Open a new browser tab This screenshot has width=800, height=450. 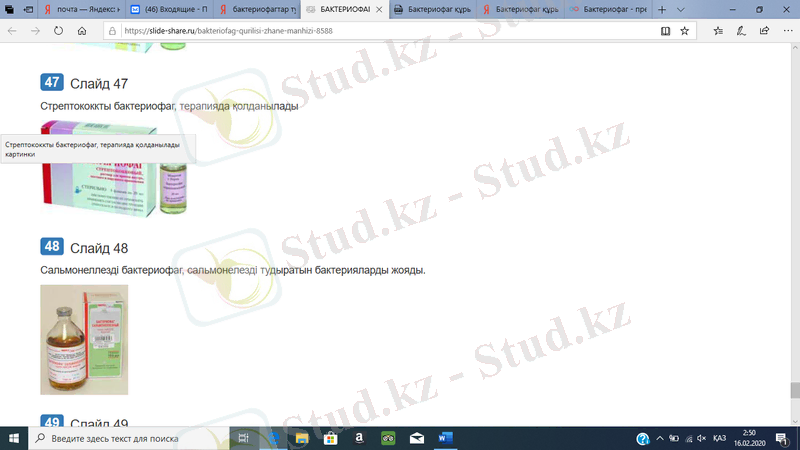[x=662, y=10]
